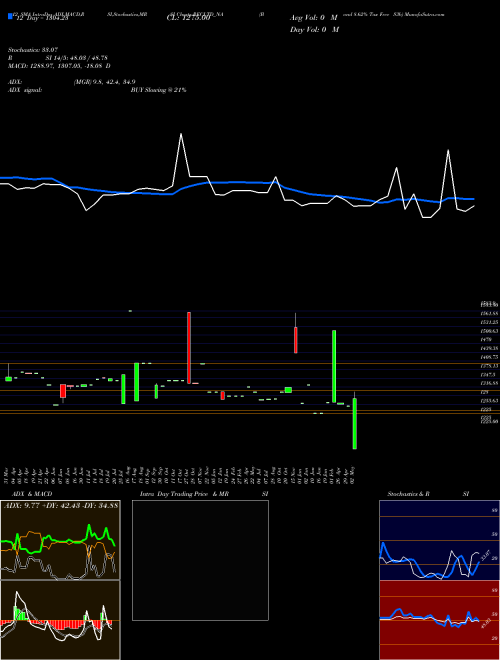Click the price axis label 1479

(x=486, y=339)
